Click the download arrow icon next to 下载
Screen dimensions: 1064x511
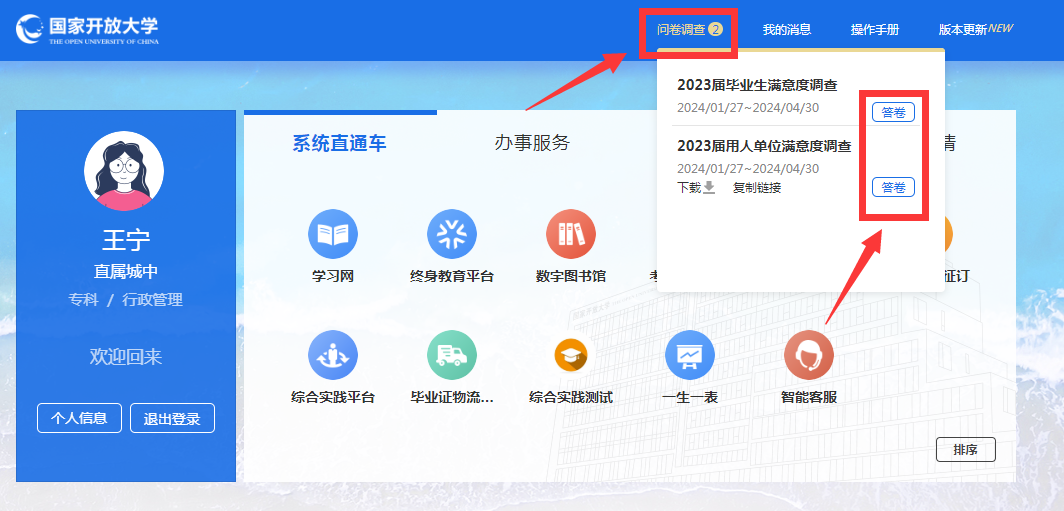coord(709,187)
